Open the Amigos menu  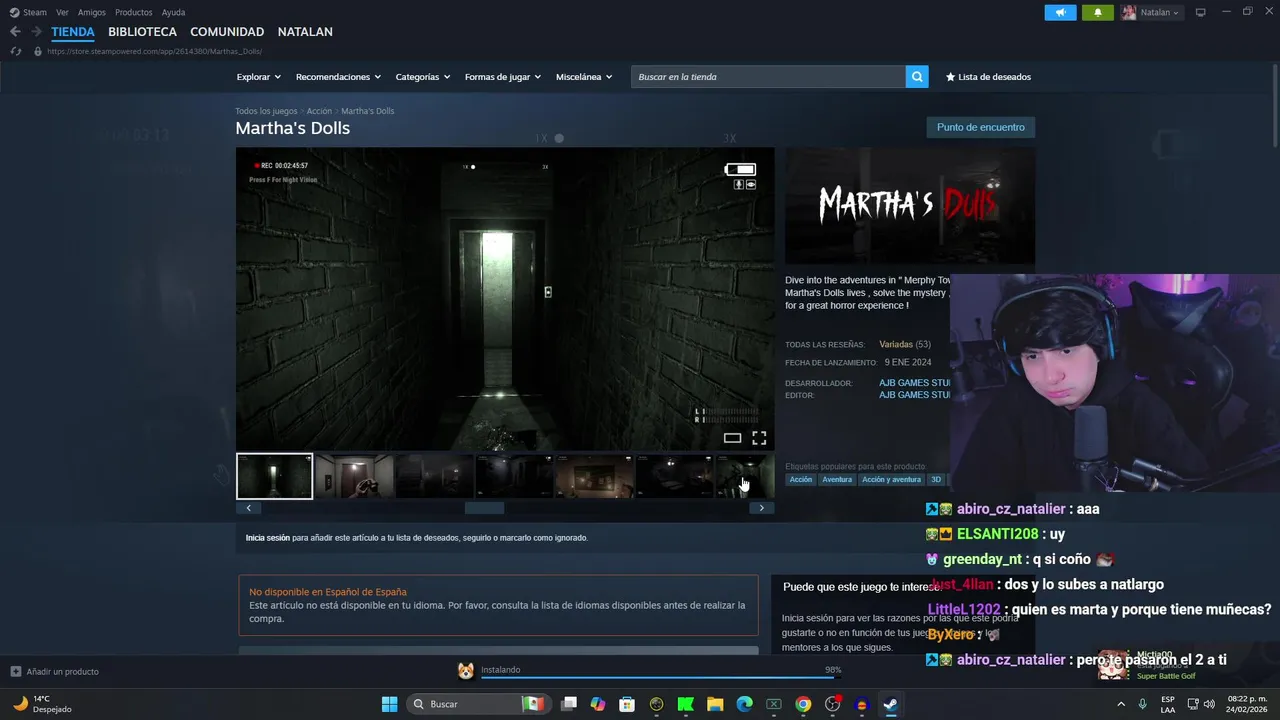click(x=92, y=12)
